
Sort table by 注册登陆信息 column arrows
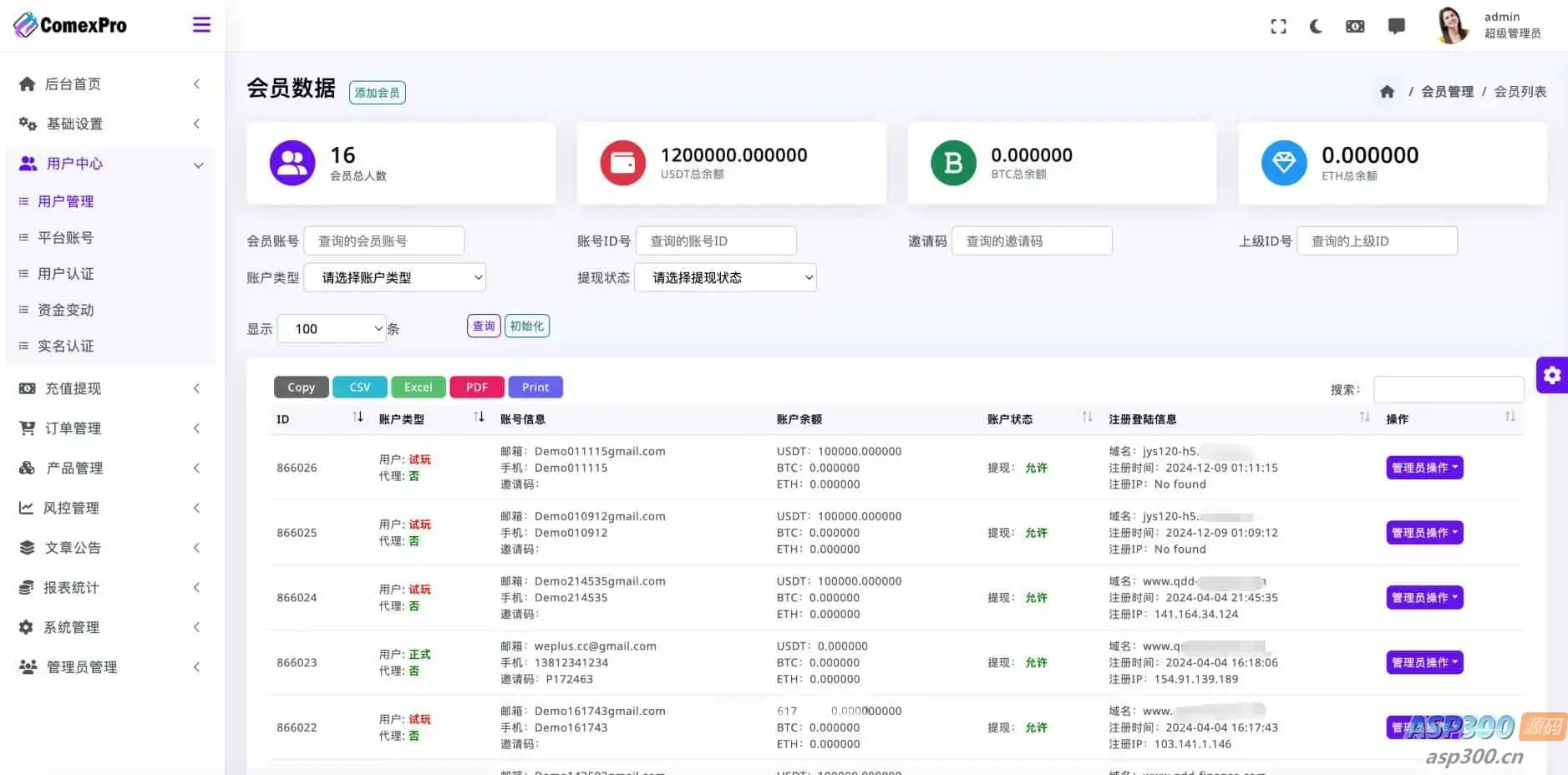(1364, 417)
